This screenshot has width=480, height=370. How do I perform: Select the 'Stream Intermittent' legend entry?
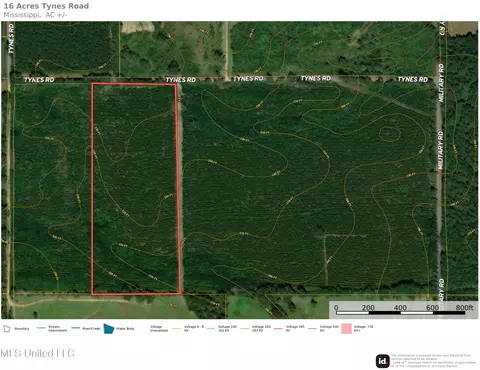tap(52, 328)
